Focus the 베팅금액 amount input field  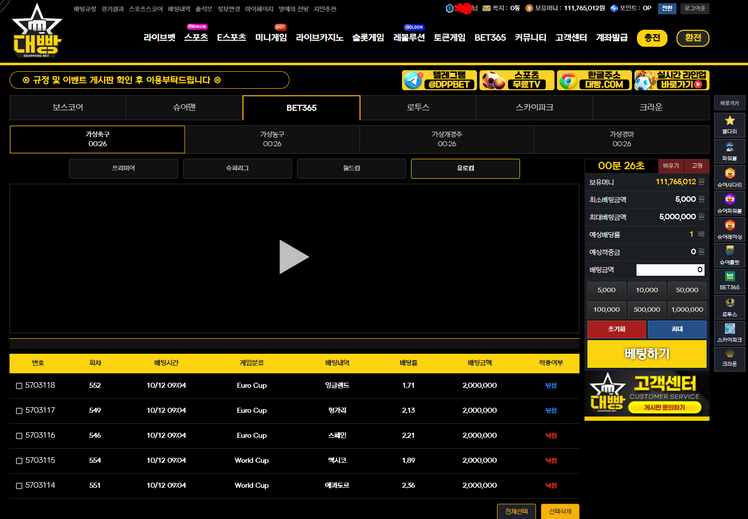(x=670, y=270)
